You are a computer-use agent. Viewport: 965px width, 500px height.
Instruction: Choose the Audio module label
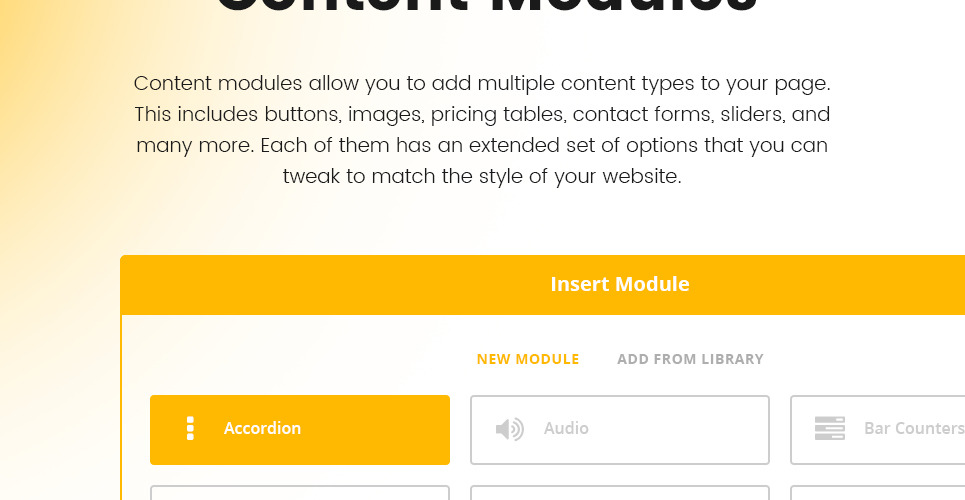[x=566, y=429]
